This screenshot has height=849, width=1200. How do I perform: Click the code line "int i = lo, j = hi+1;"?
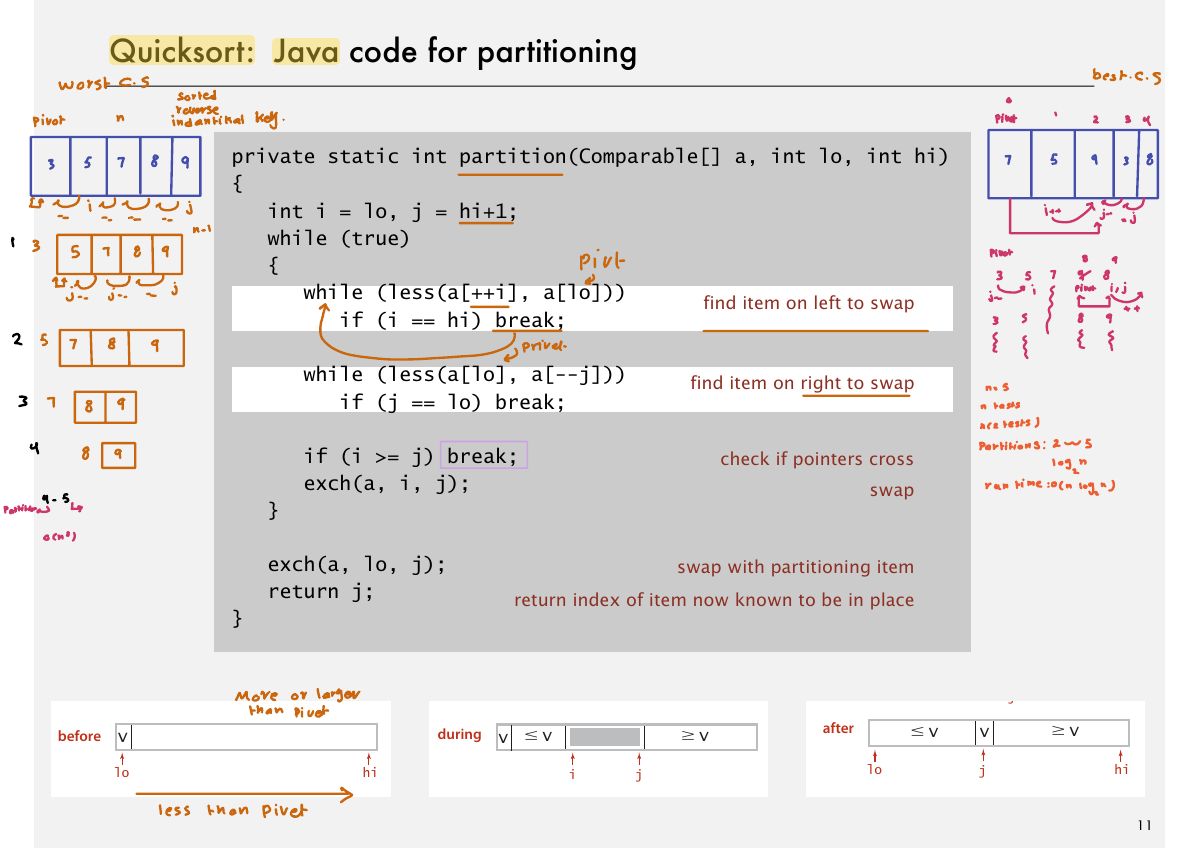tap(393, 211)
